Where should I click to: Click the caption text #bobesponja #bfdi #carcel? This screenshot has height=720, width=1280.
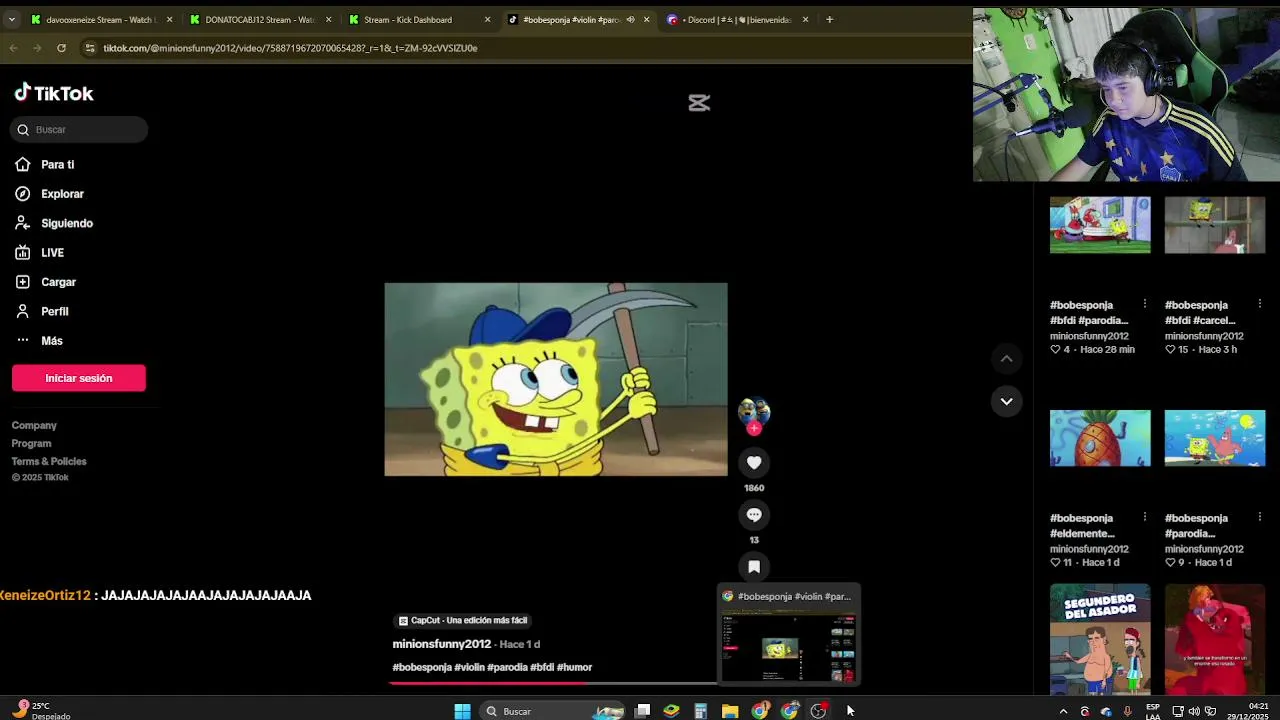click(1202, 313)
